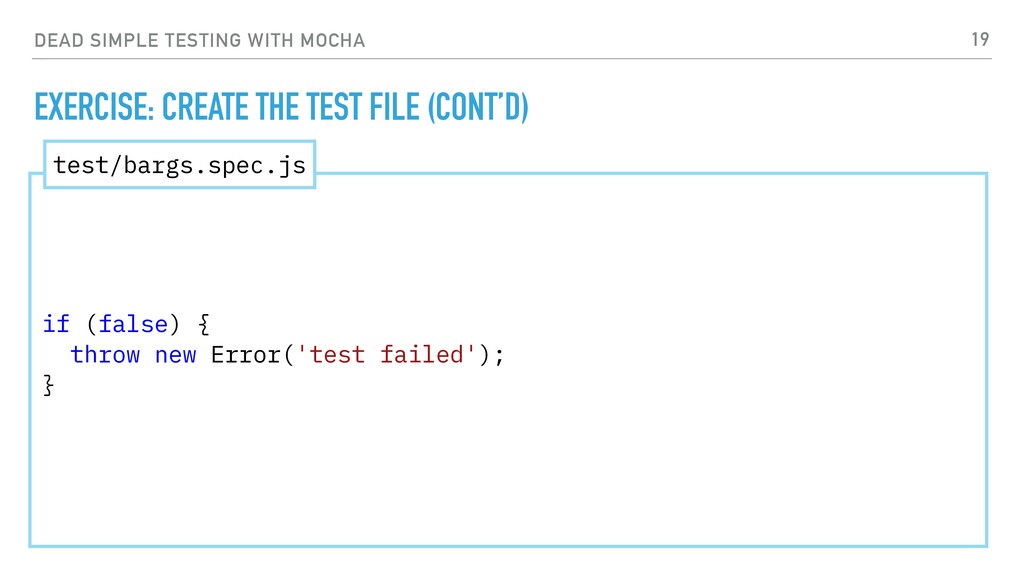Click the 'if' keyword in the code
1024x576 pixels.
[x=56, y=323]
